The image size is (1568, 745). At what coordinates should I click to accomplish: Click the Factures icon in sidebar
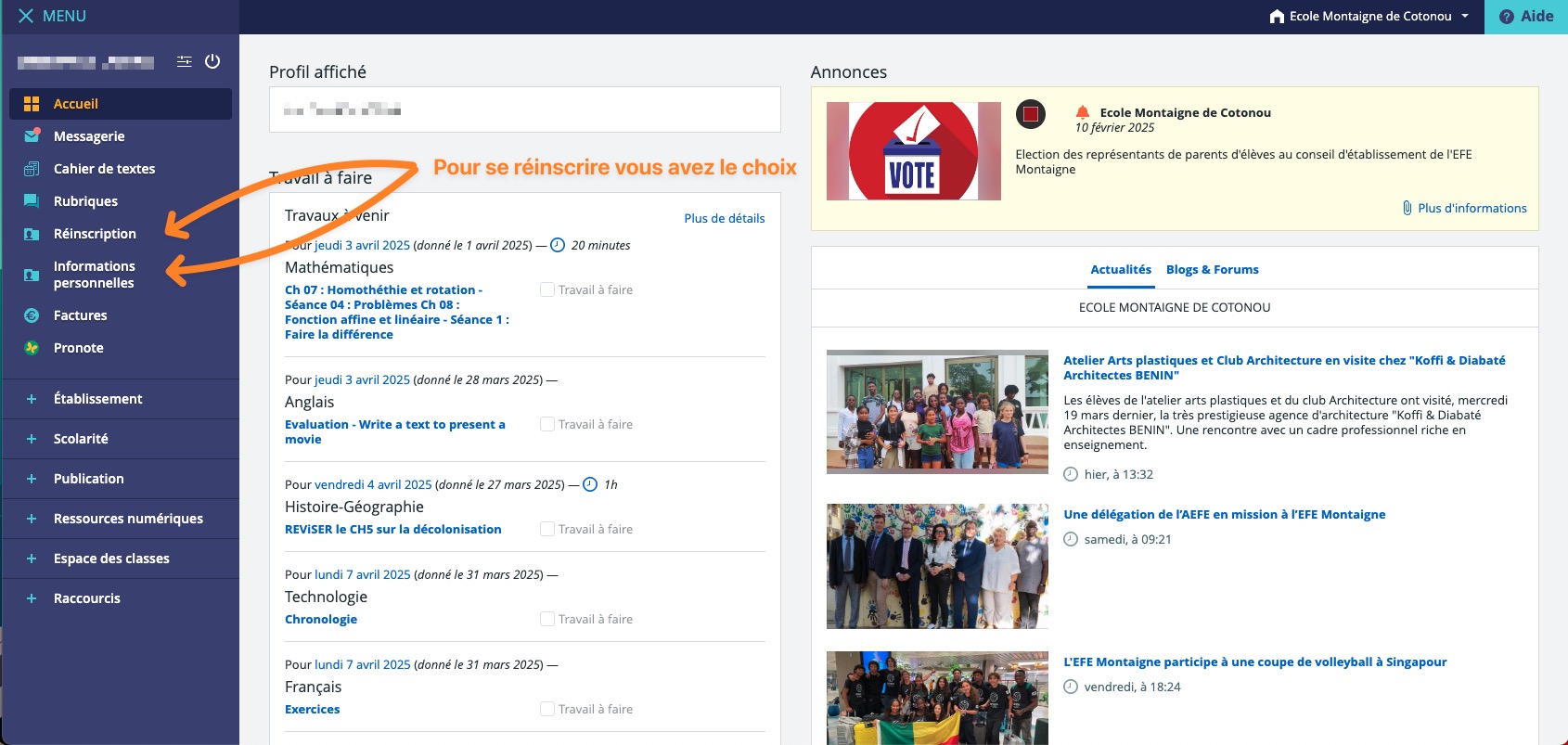pos(32,315)
